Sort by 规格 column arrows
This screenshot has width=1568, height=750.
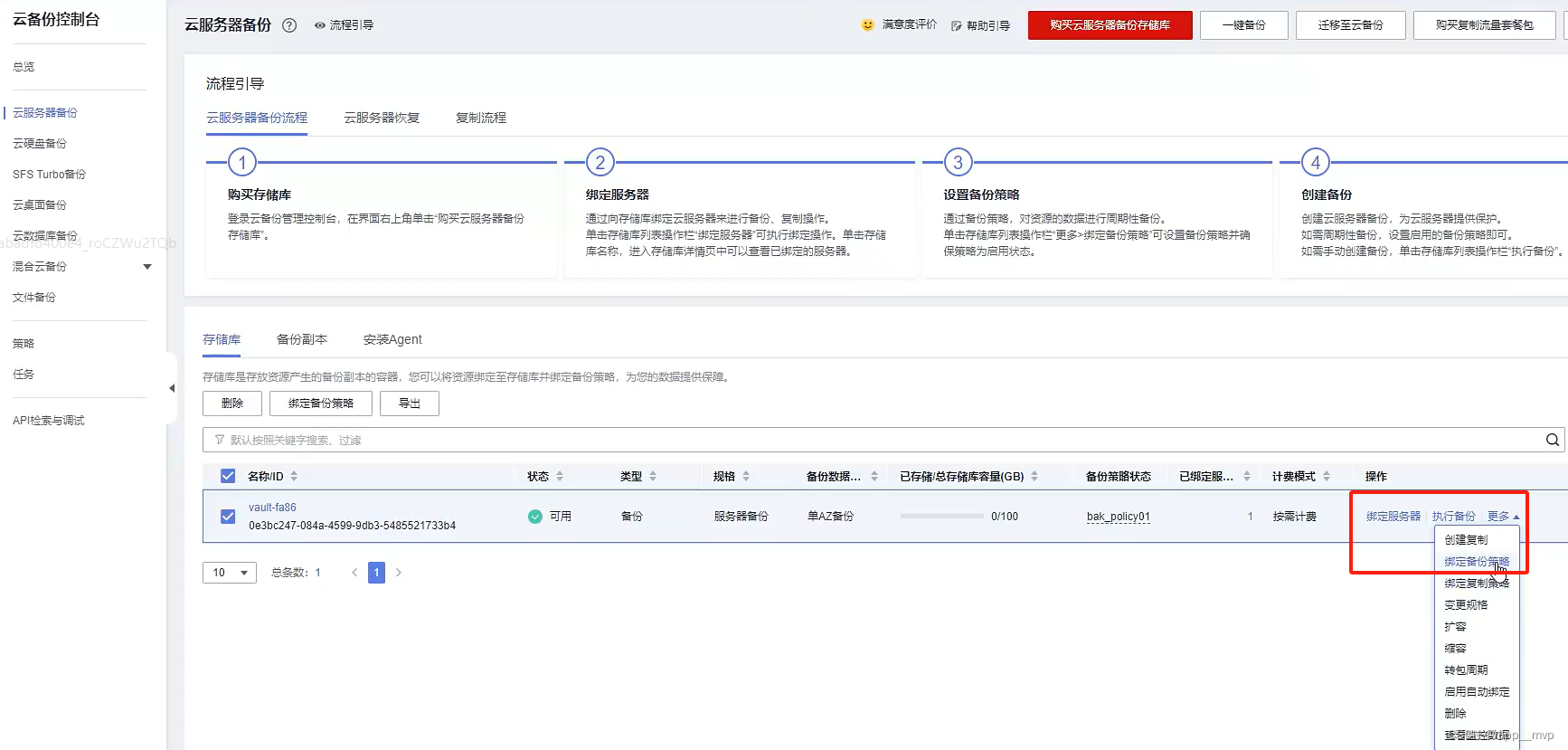click(x=746, y=476)
